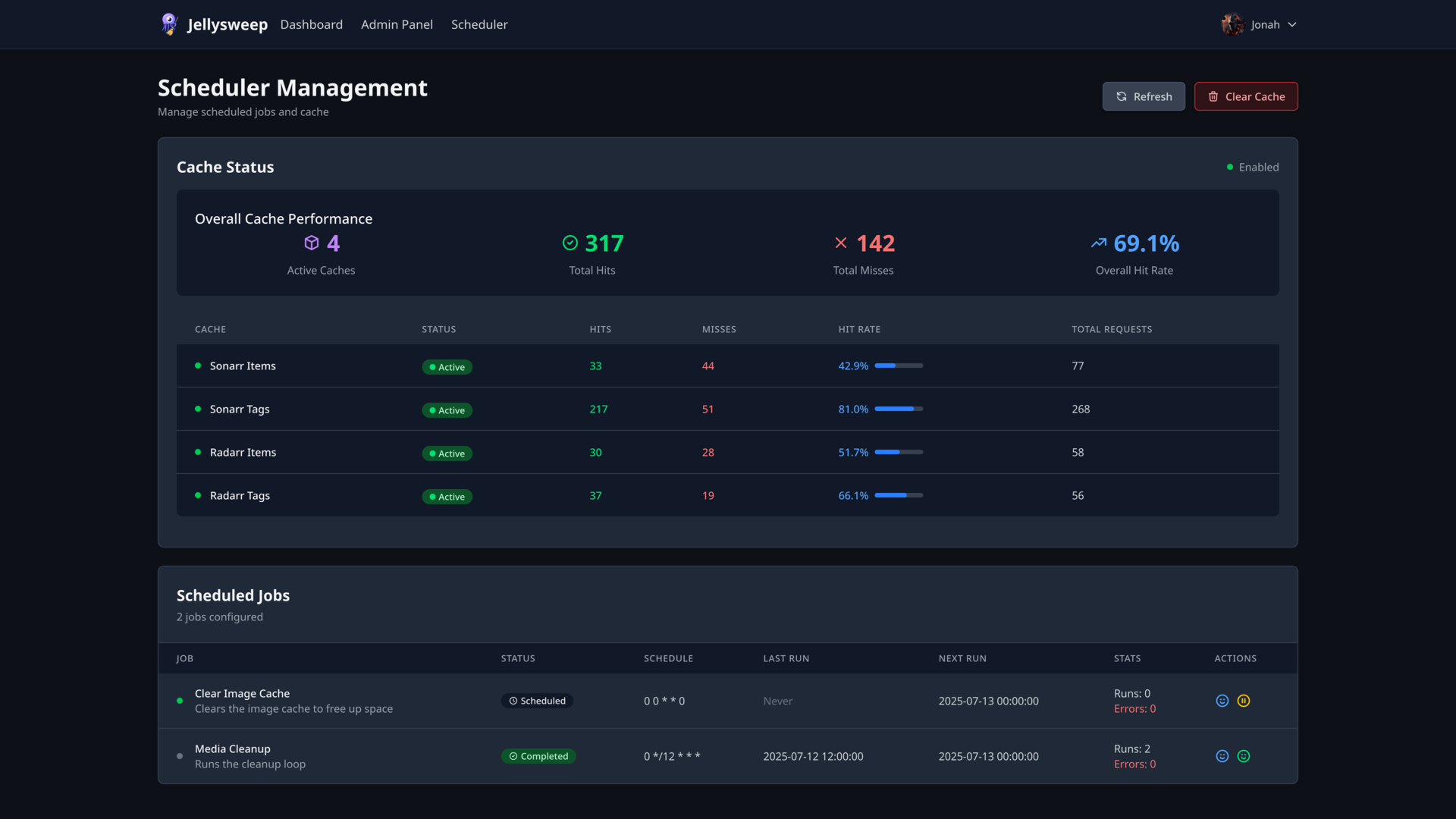The image size is (1456, 819).
Task: Open the Scheduler nav item
Action: click(479, 24)
